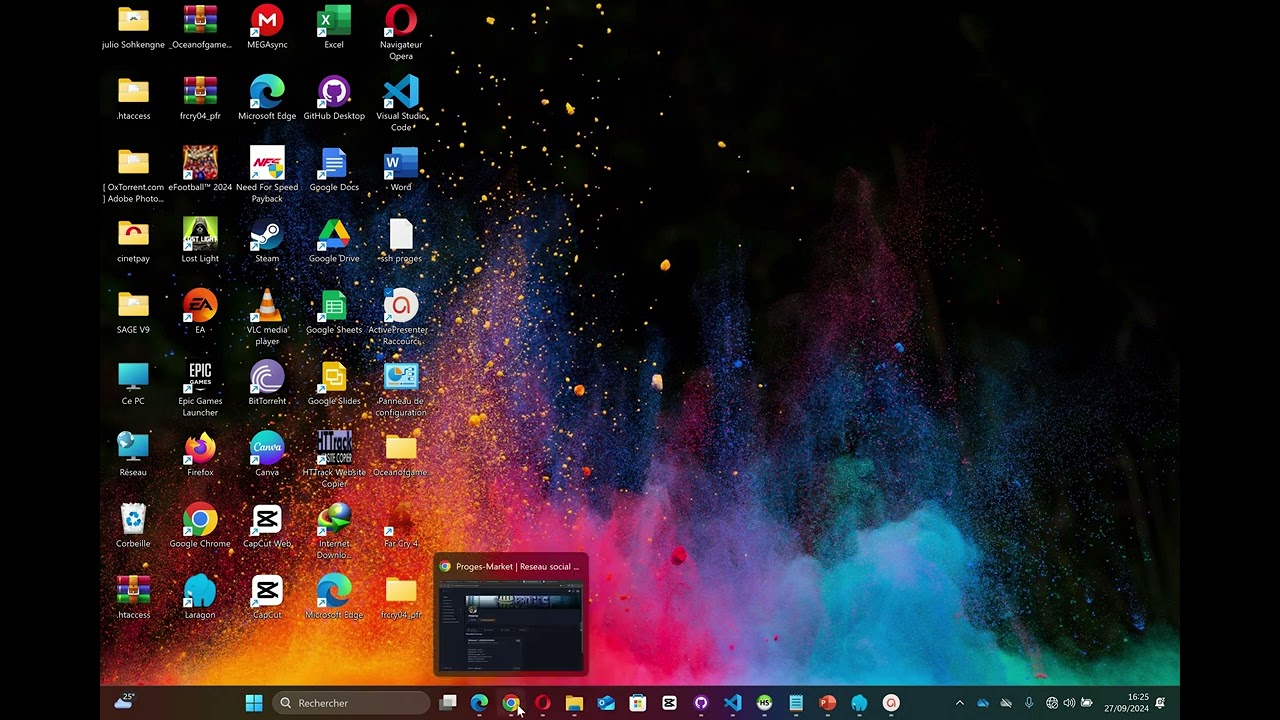Select the eFootball 2024 desktop icon
This screenshot has width=1280, height=720.
(200, 169)
